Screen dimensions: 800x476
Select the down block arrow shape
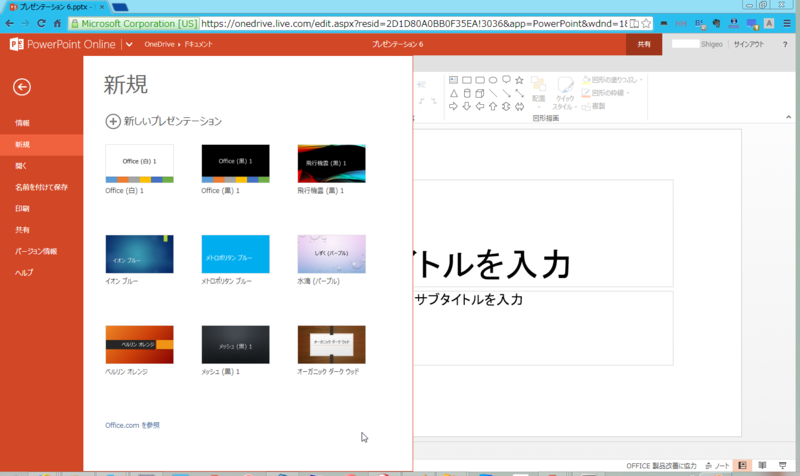pos(466,106)
